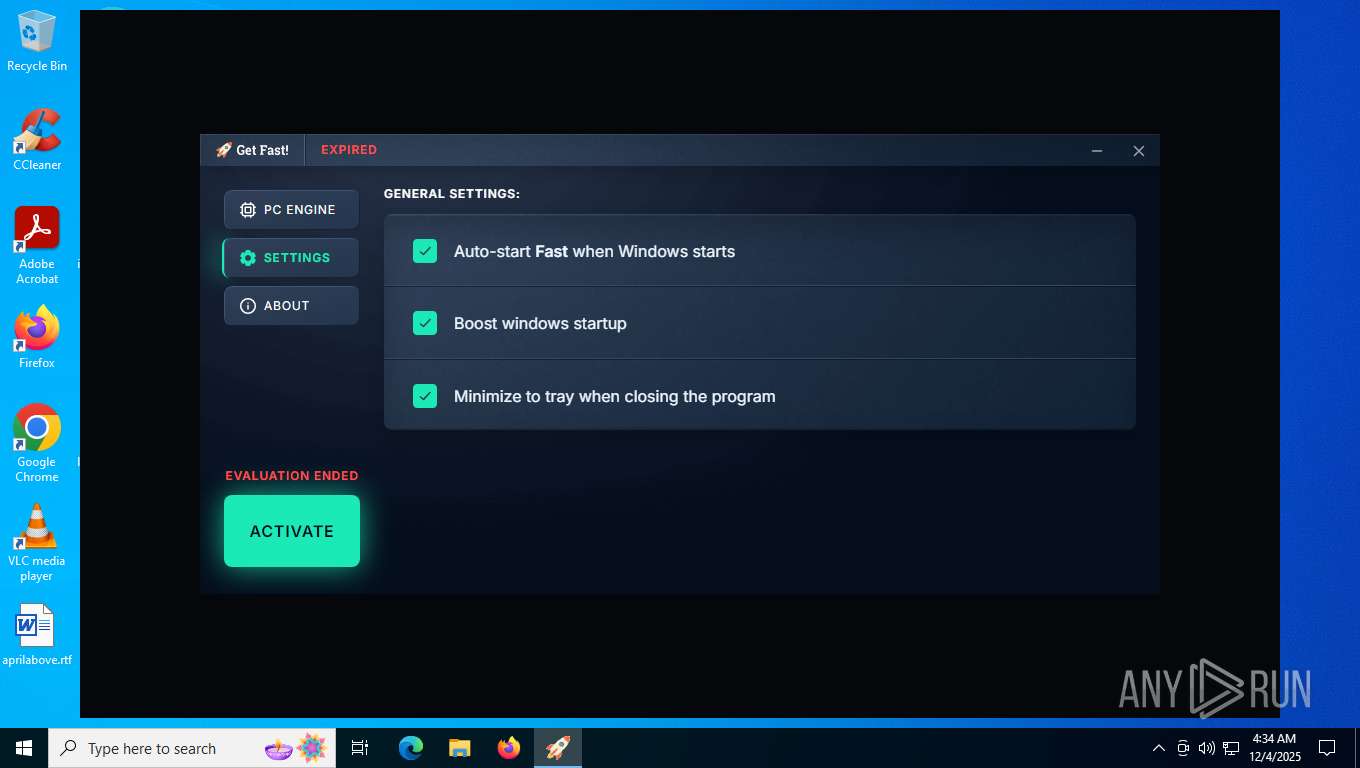Click the Activate button
1360x768 pixels.
(x=292, y=531)
